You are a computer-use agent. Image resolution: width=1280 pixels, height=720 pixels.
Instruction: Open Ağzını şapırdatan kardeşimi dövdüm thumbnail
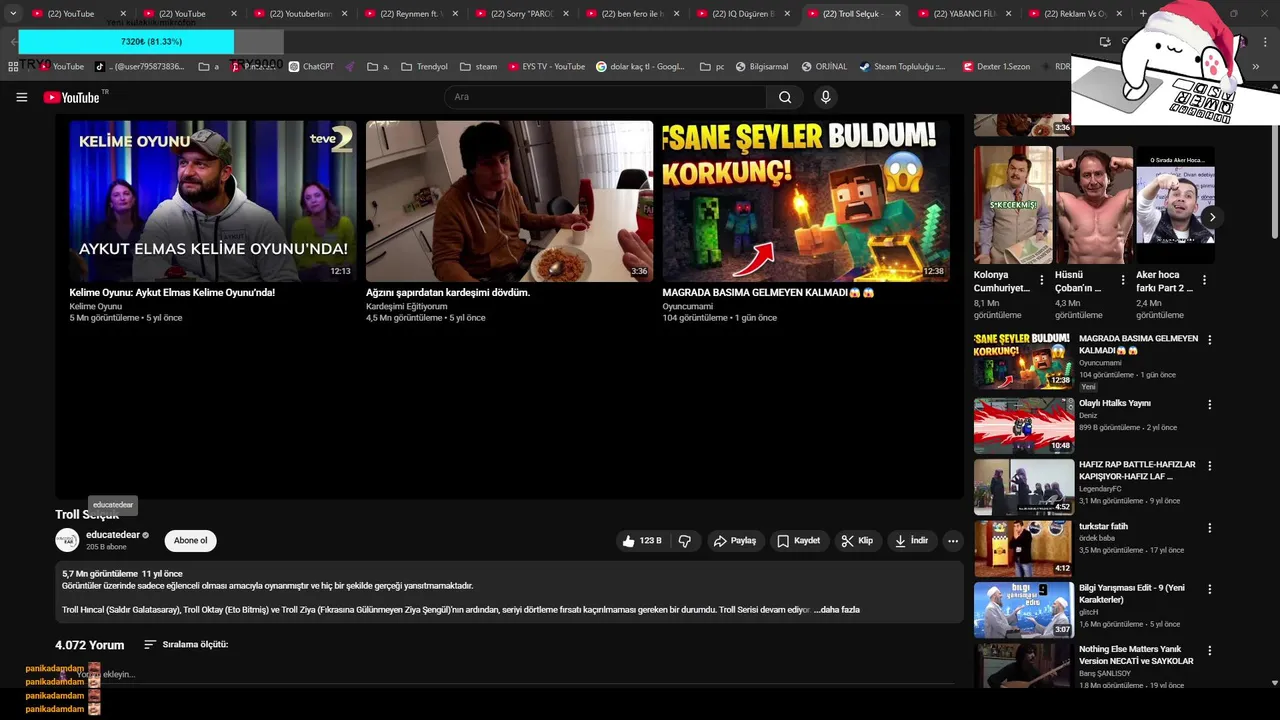(x=509, y=201)
